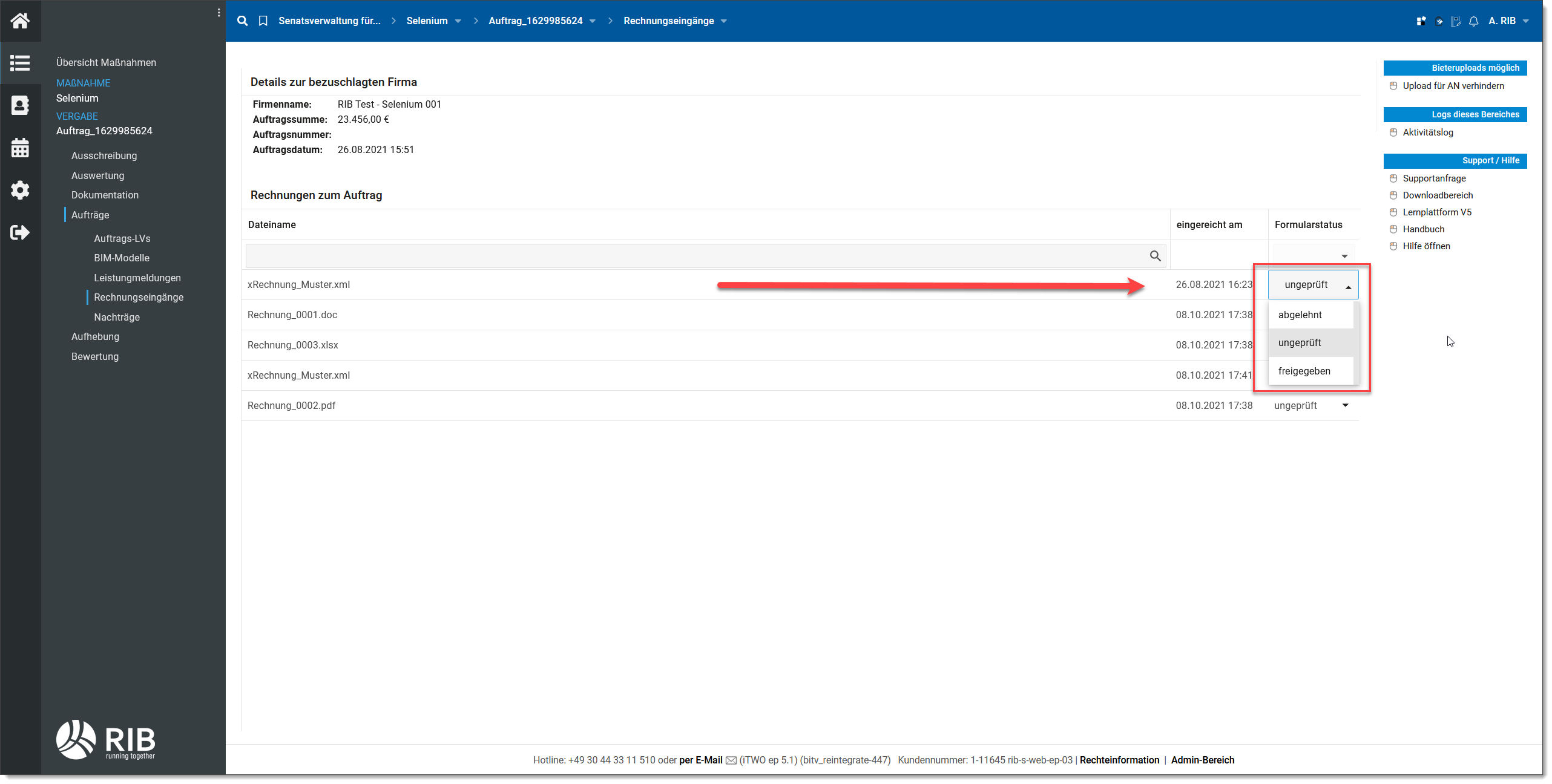The height and width of the screenshot is (784, 1552).
Task: Open notifications bell icon
Action: 1474,21
